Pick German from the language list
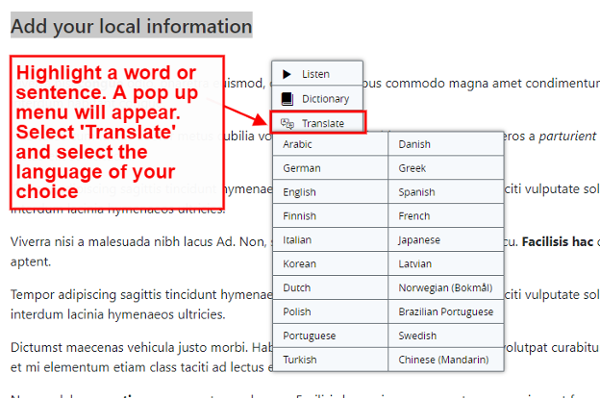The image size is (600, 398). [330, 168]
